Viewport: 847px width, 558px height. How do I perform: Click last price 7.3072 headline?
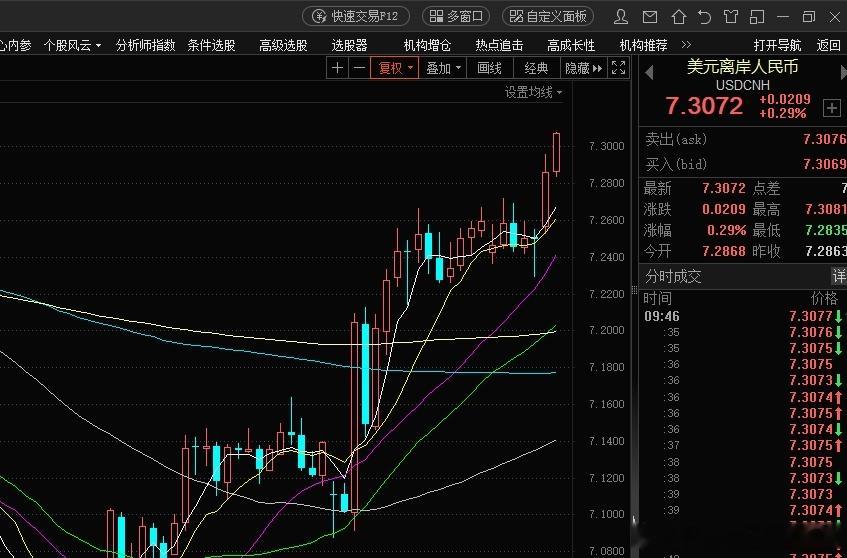(x=704, y=106)
